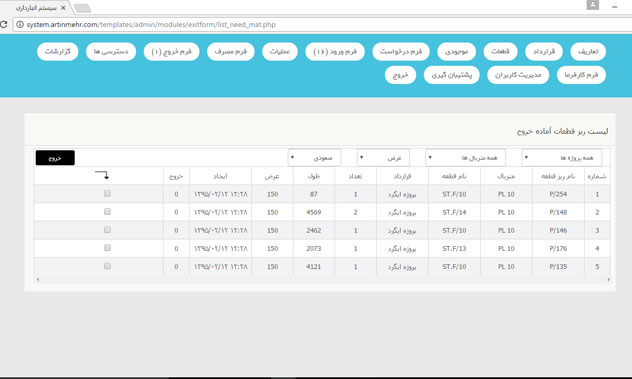Click the لیست ریز قطعات آماده خروج heading
The height and width of the screenshot is (379, 632).
(562, 131)
